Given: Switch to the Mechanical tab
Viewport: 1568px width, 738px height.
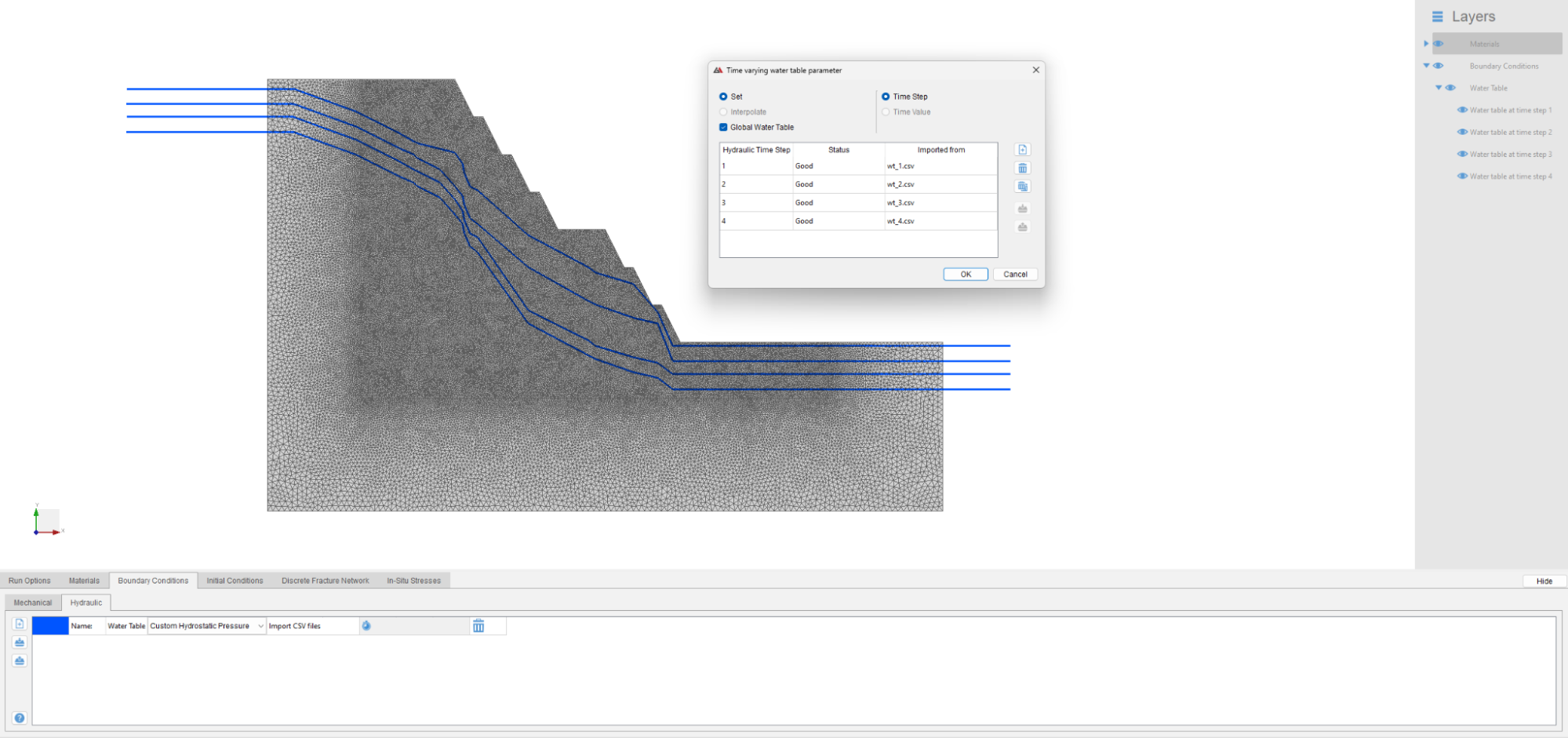Looking at the screenshot, I should click(x=31, y=602).
